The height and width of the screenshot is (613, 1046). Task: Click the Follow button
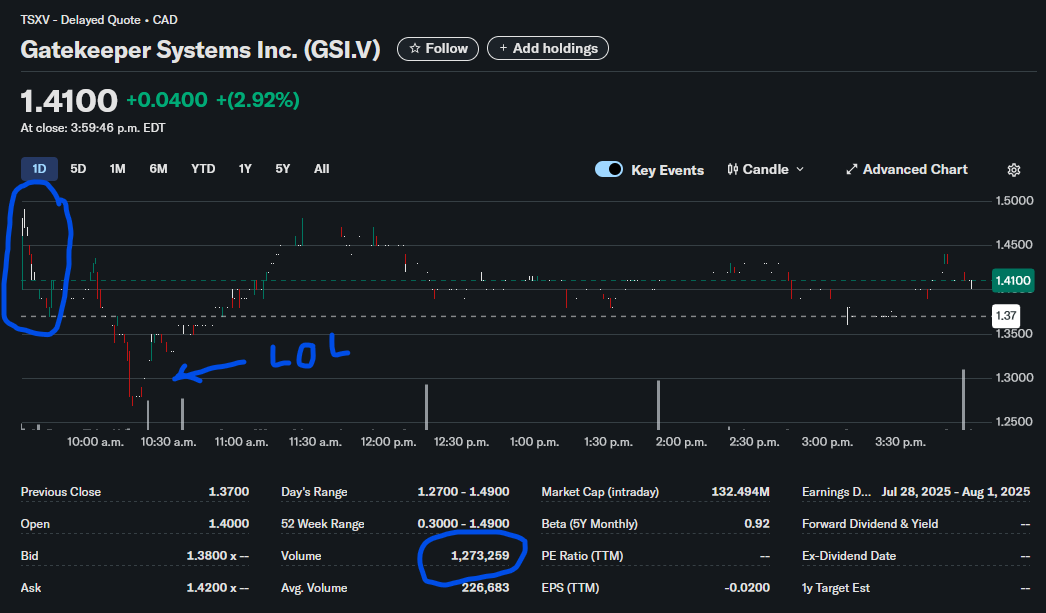coord(438,48)
